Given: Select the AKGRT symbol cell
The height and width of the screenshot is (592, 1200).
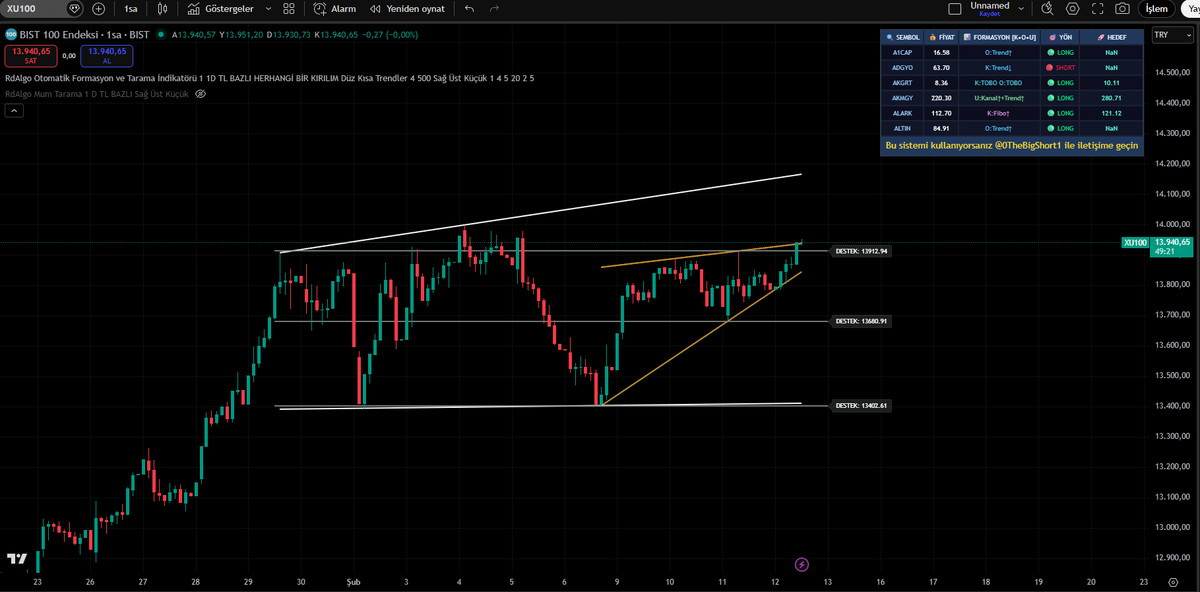Looking at the screenshot, I should click(903, 83).
